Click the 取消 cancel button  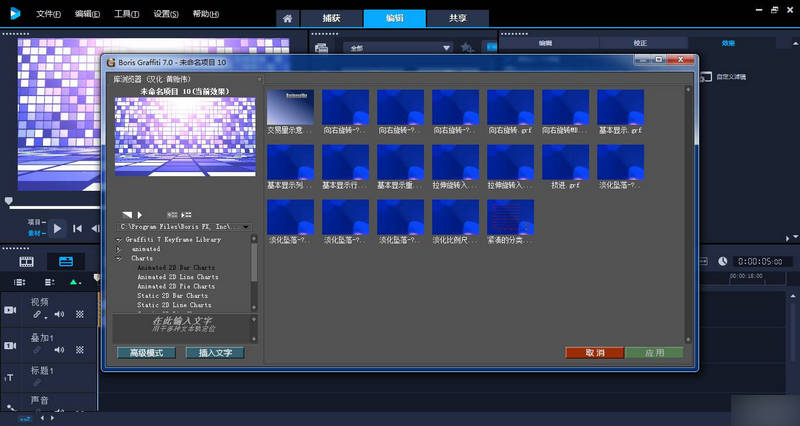tap(594, 353)
